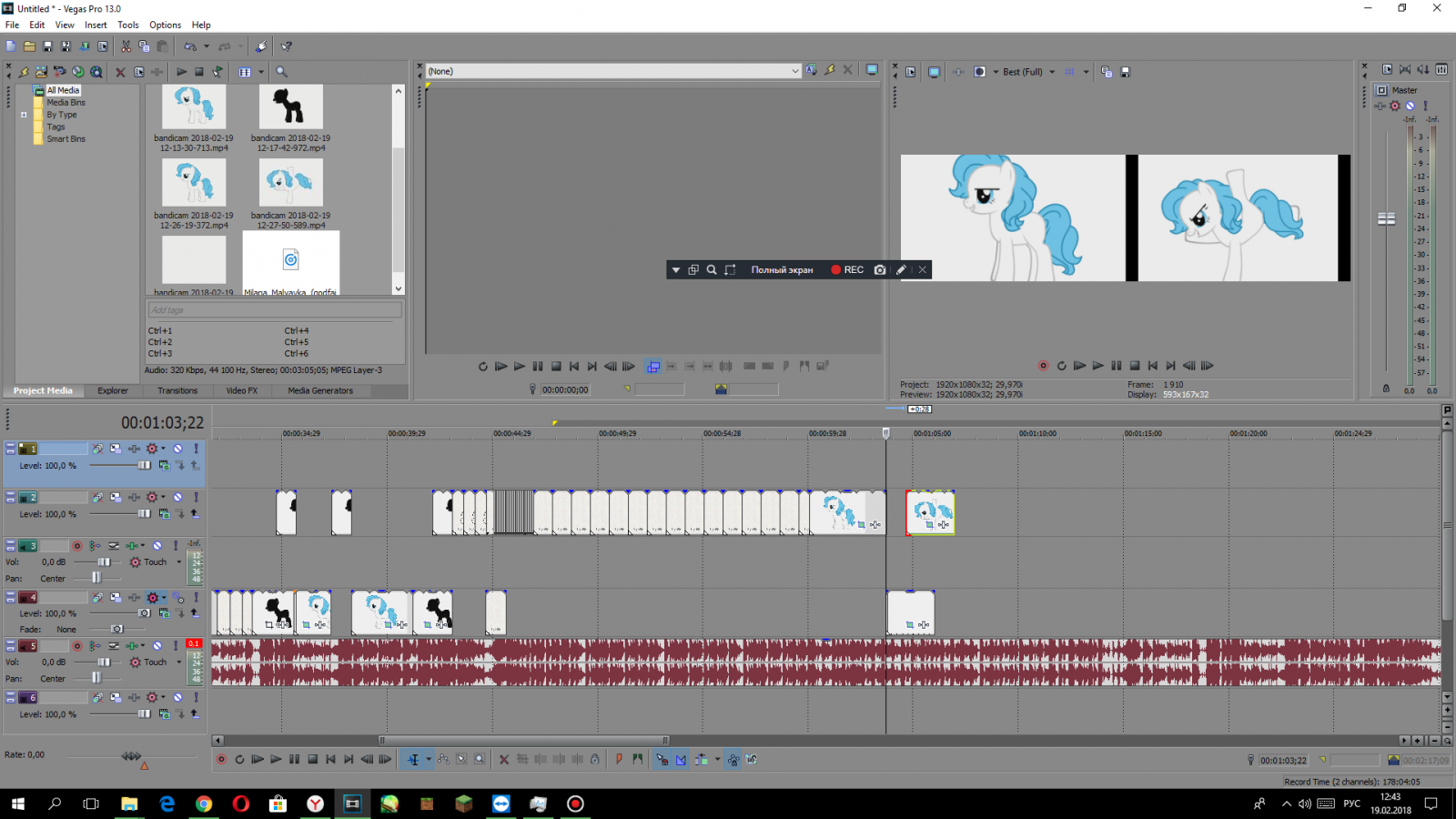
Task: Mute audio track 5
Action: 157,646
